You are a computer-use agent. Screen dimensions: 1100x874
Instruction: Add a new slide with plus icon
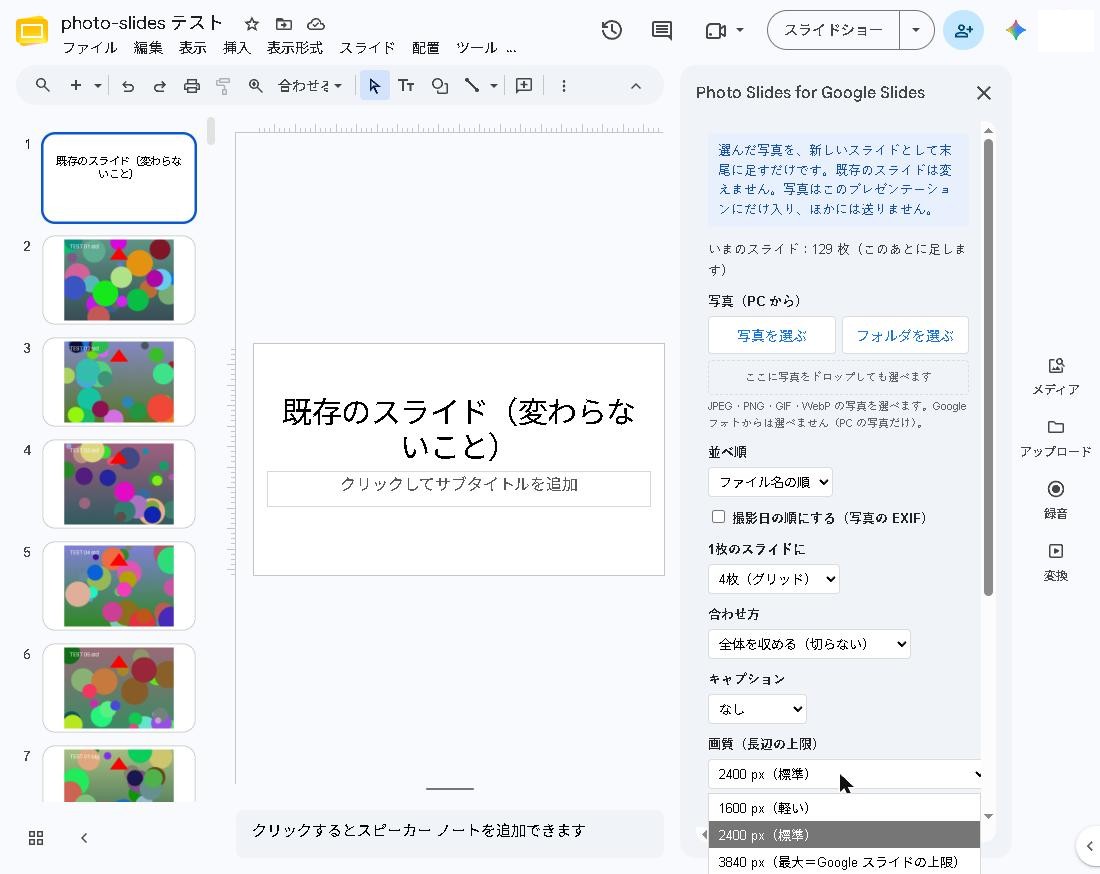click(76, 86)
